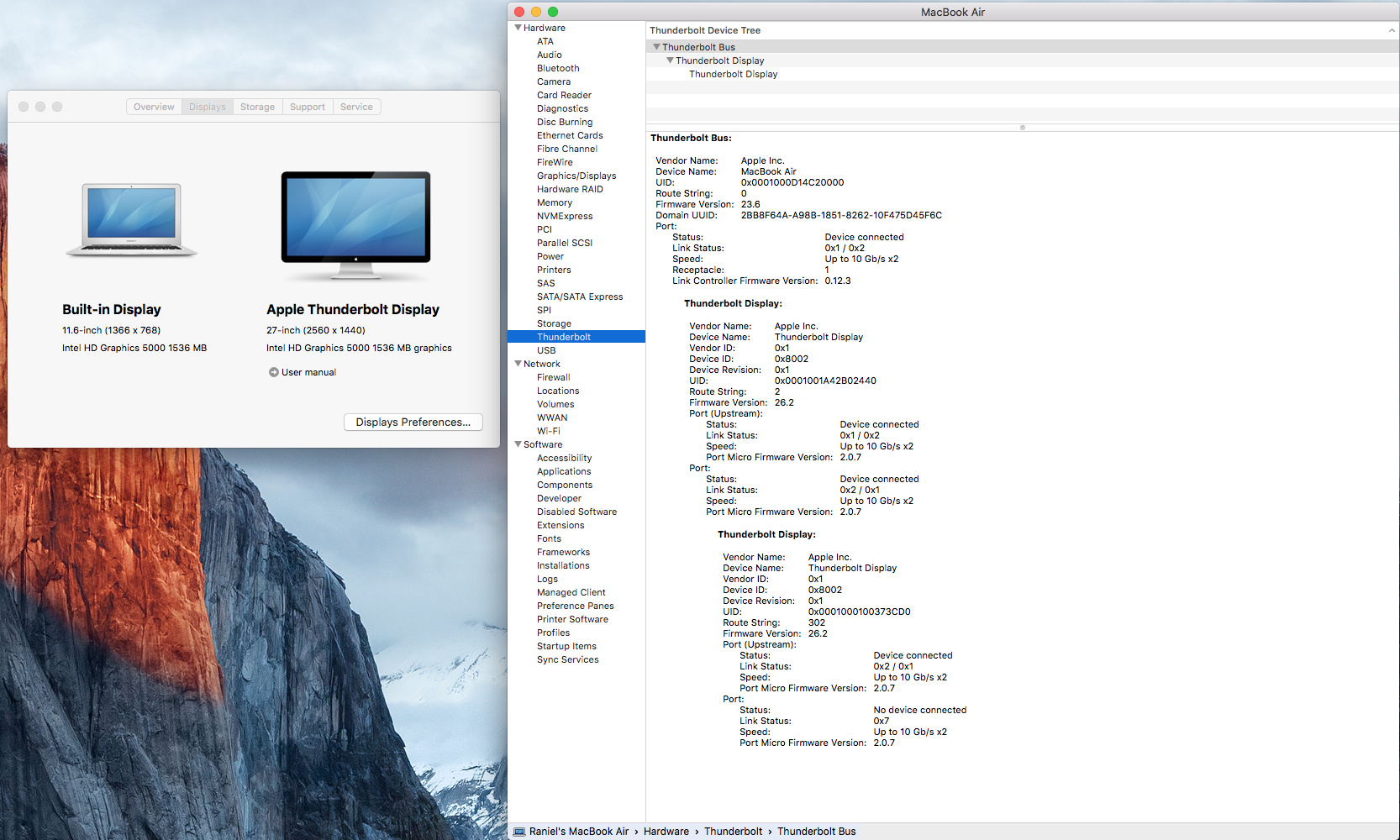Click the No device connected status value

click(x=920, y=710)
